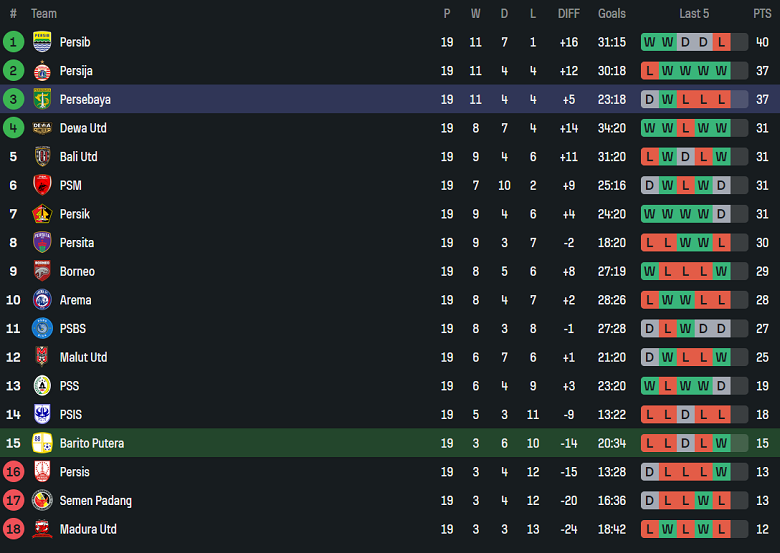Click the rank 1 green position badge

coord(13,42)
